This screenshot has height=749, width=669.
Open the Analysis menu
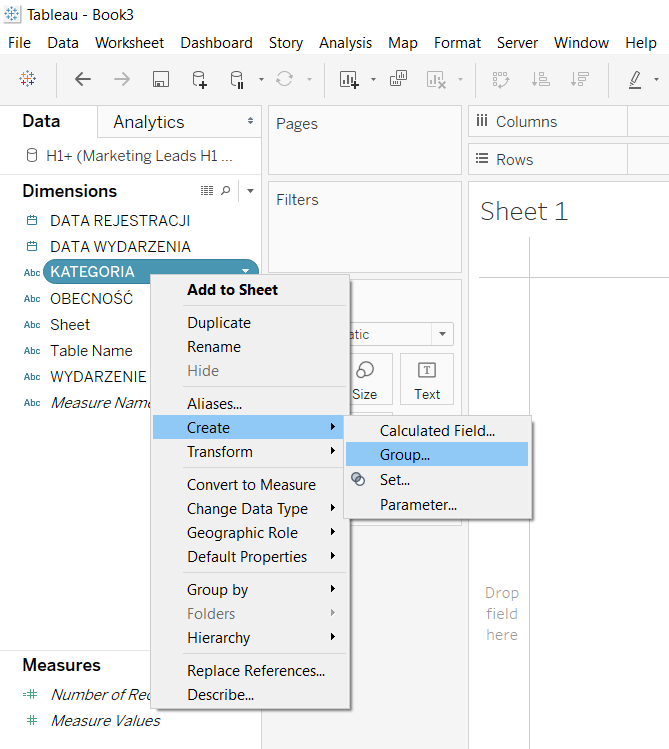click(345, 43)
